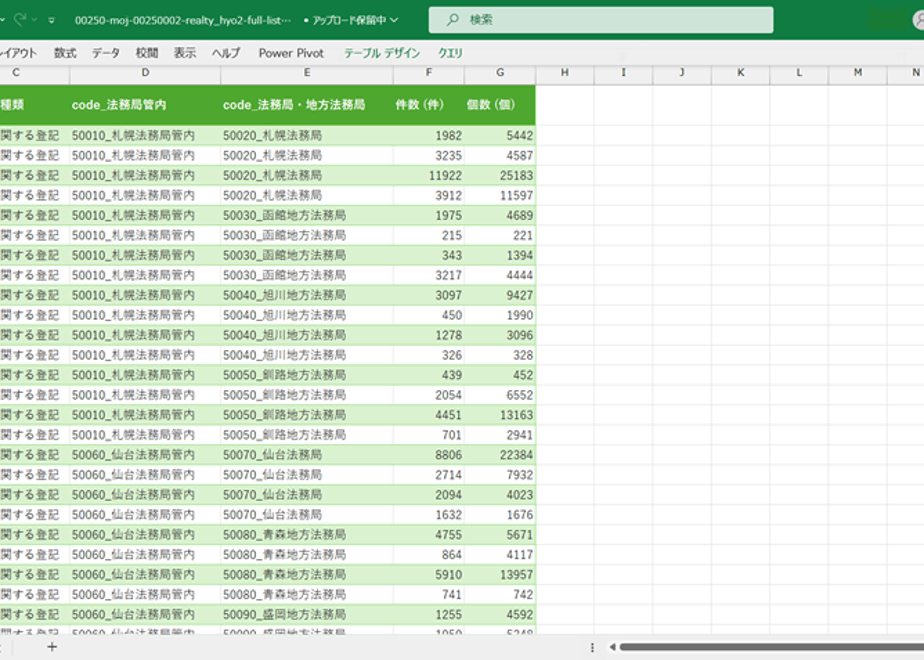Select column M header
Image resolution: width=924 pixels, height=660 pixels.
[x=858, y=73]
